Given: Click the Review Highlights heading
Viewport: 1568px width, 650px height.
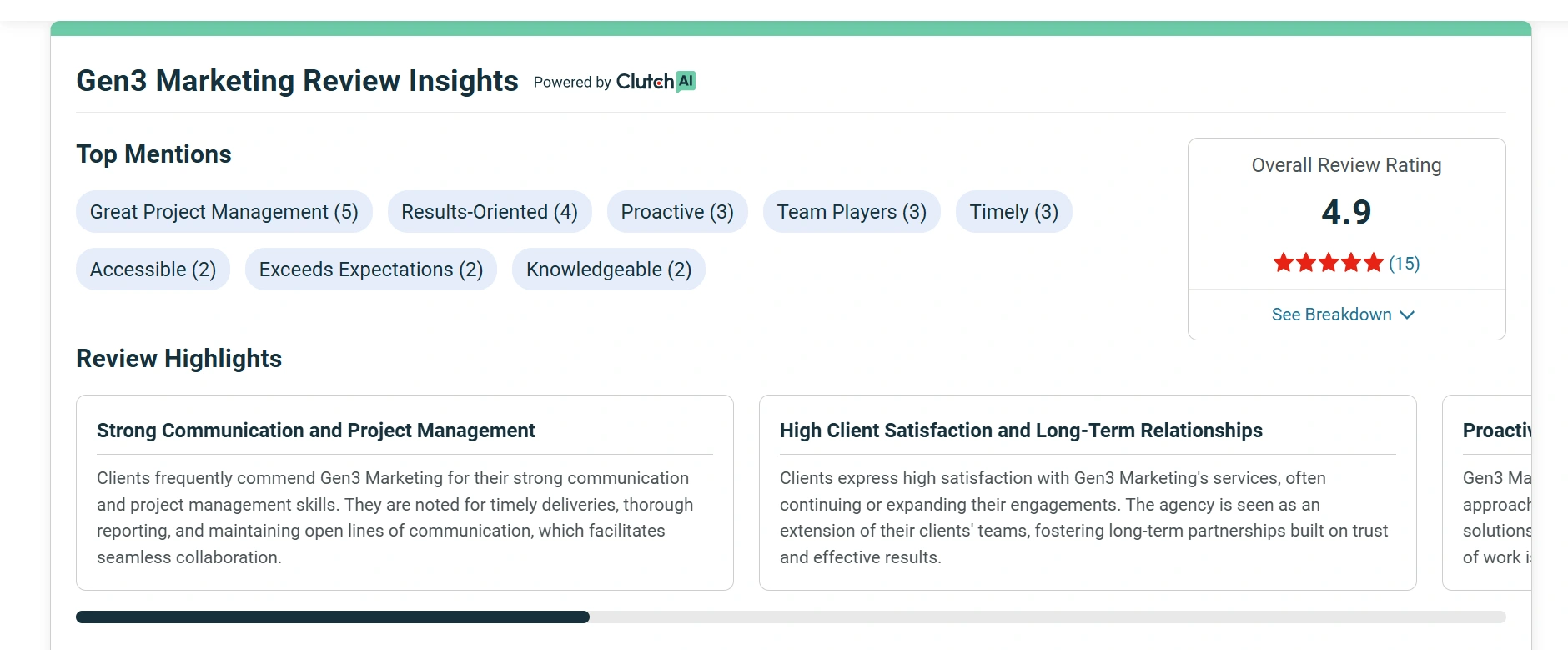Looking at the screenshot, I should 178,359.
